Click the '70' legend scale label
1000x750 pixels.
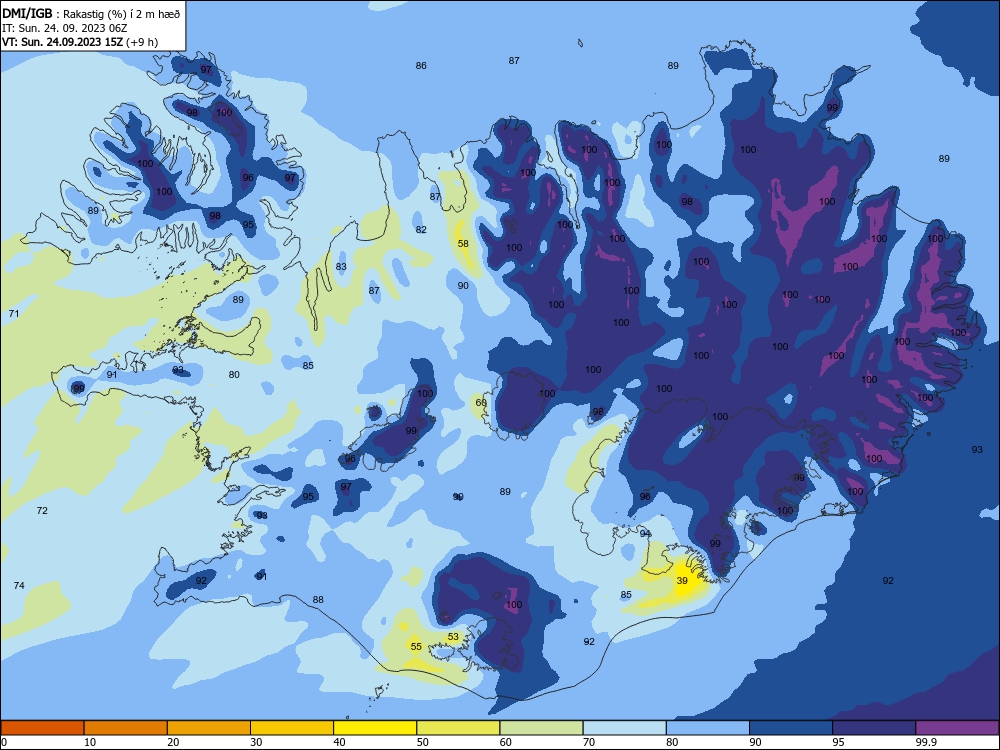click(589, 742)
